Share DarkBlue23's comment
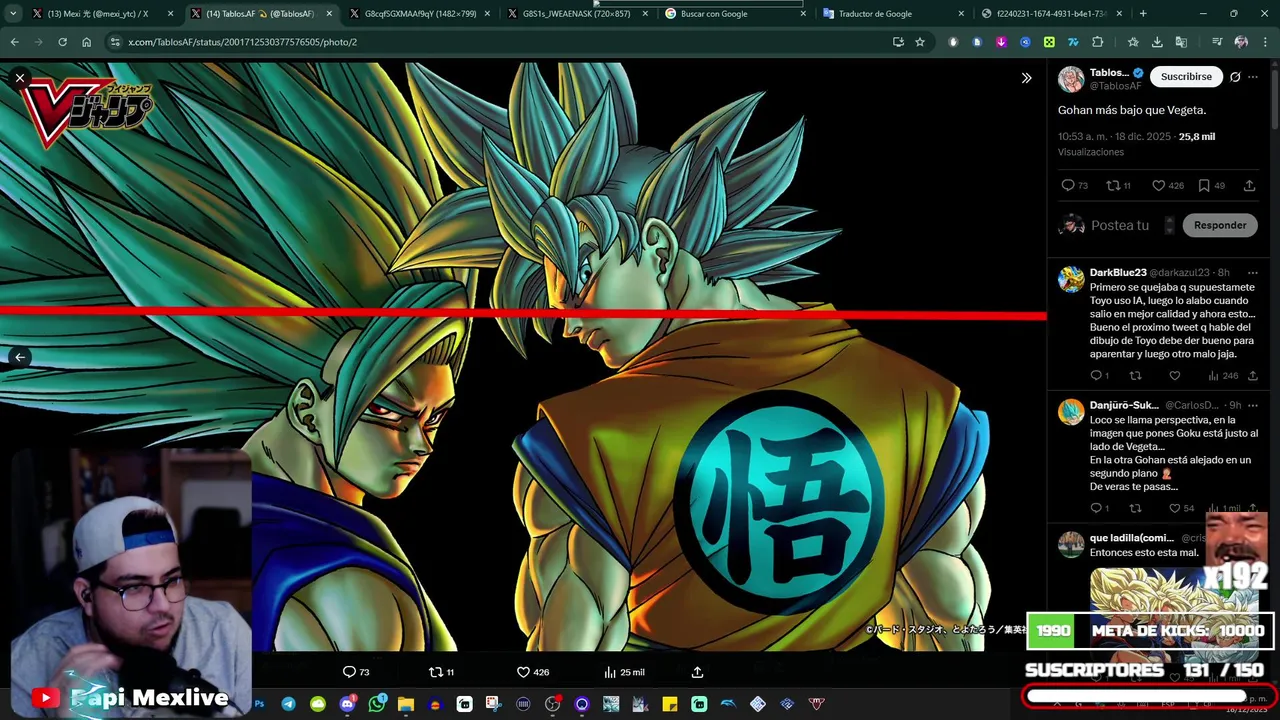Viewport: 1280px width, 720px height. click(1252, 376)
